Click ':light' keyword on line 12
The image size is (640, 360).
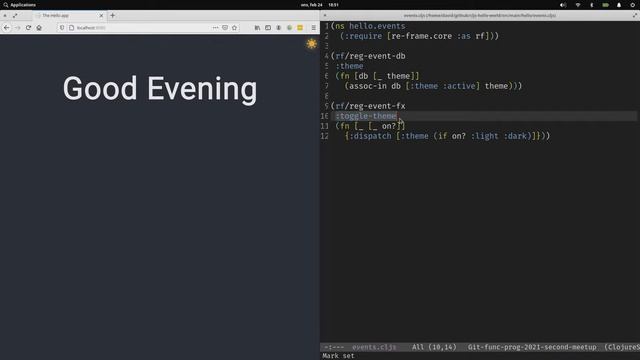pos(484,136)
